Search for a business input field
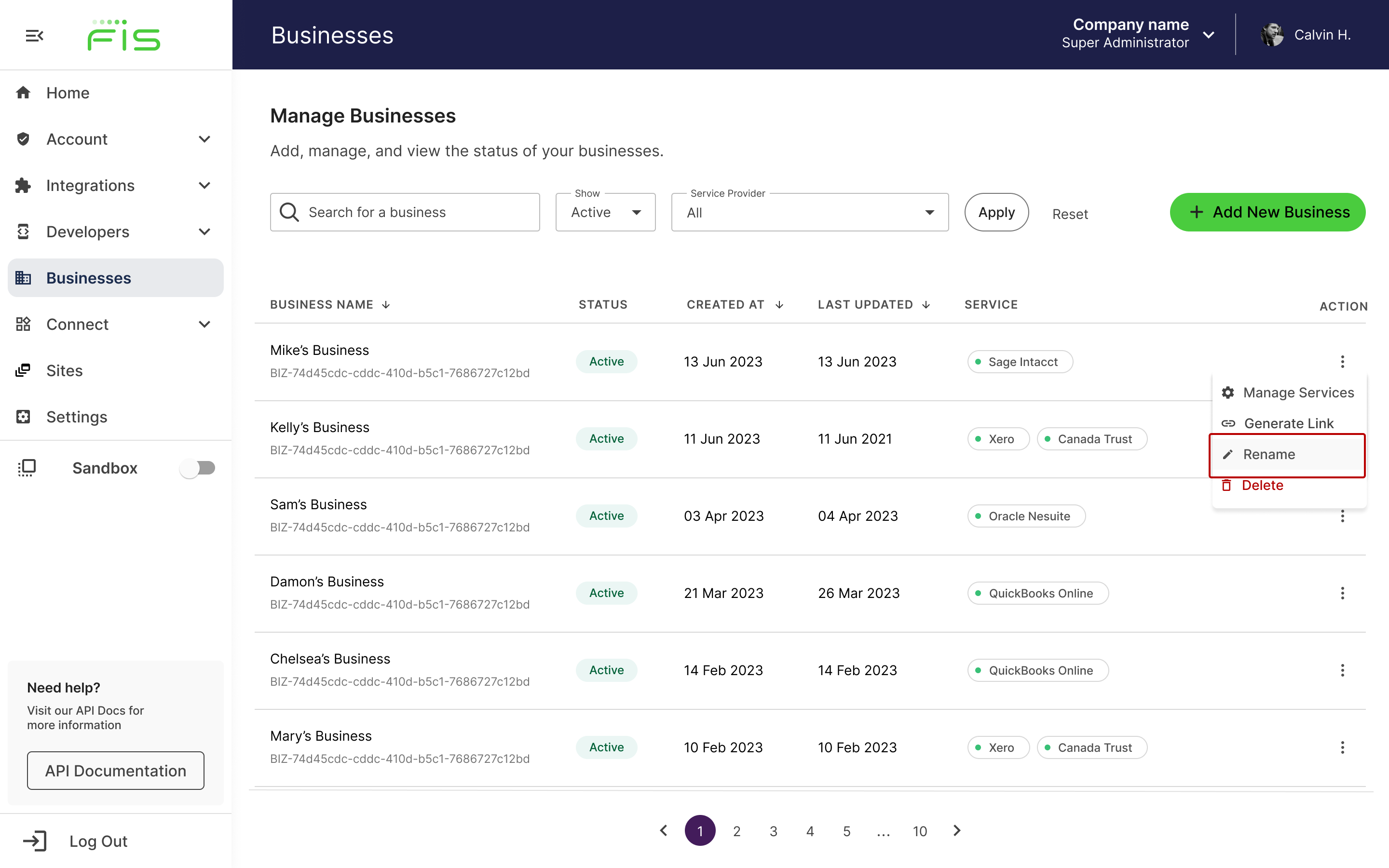This screenshot has width=1389, height=868. 405,211
